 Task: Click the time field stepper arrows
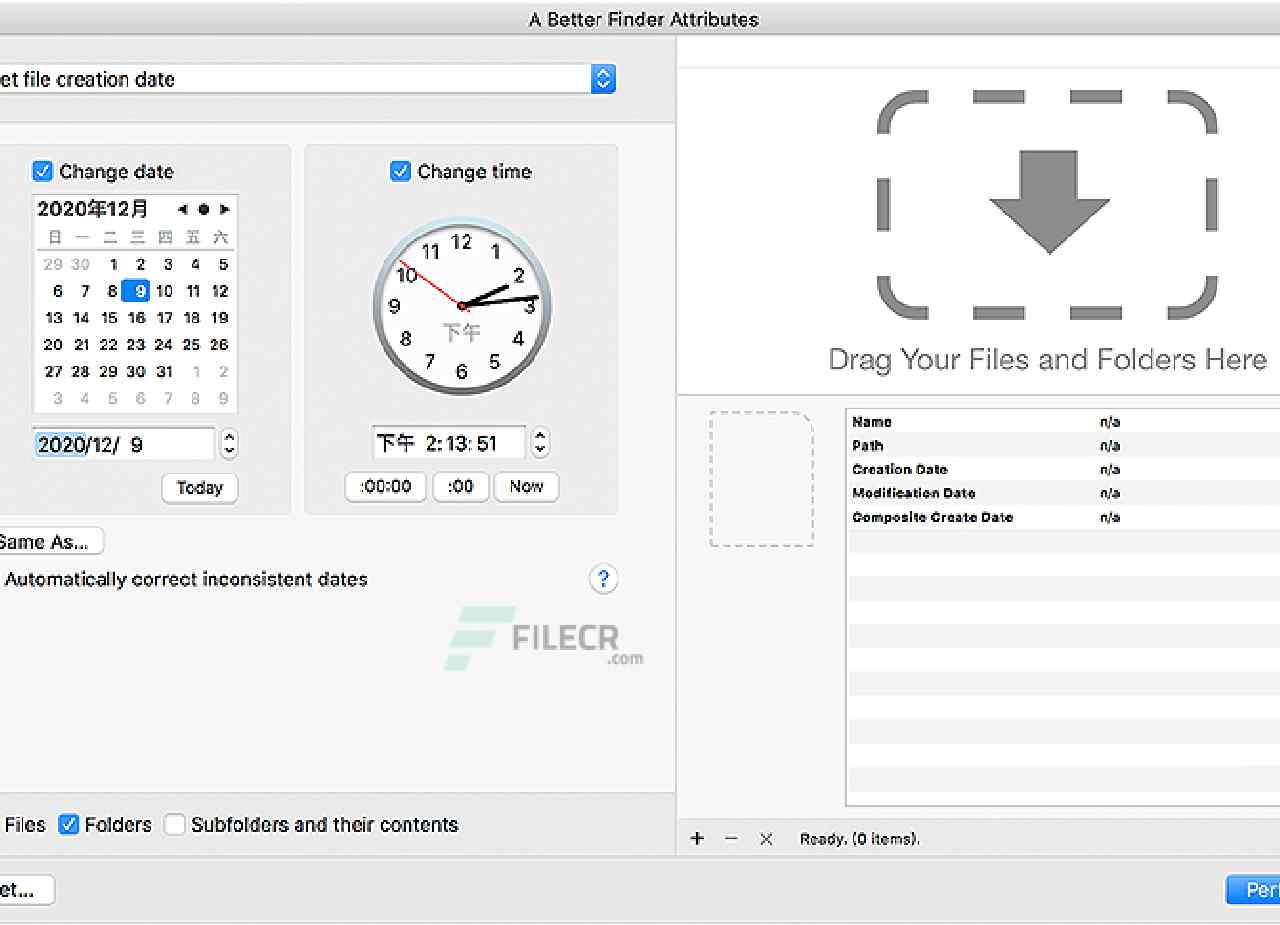[540, 443]
